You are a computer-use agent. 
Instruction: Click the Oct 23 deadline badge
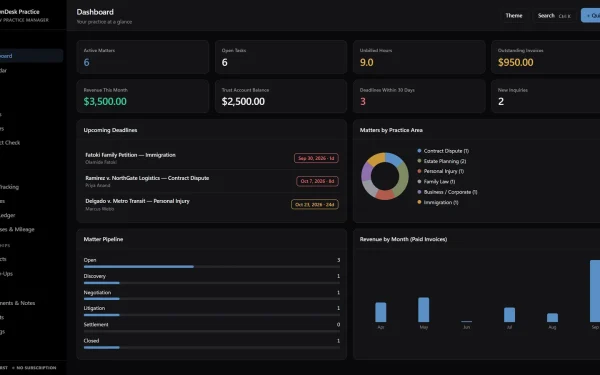click(315, 205)
